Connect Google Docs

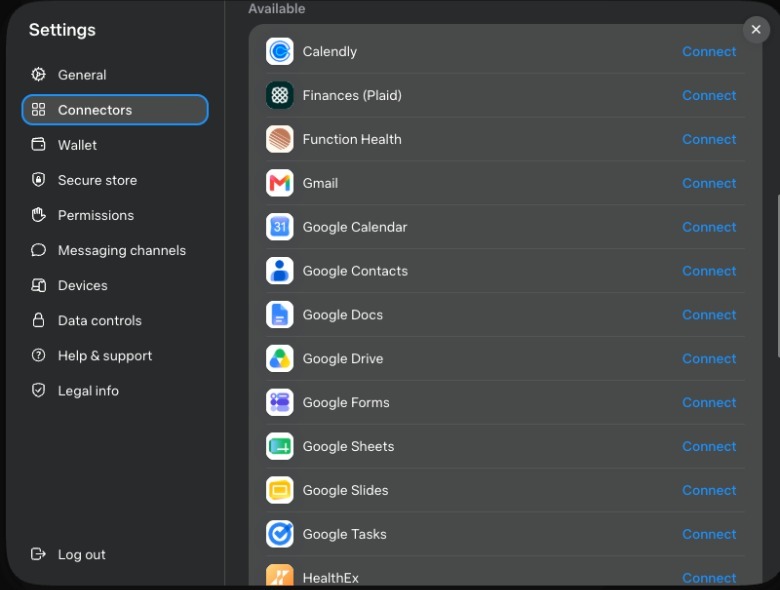click(x=709, y=314)
